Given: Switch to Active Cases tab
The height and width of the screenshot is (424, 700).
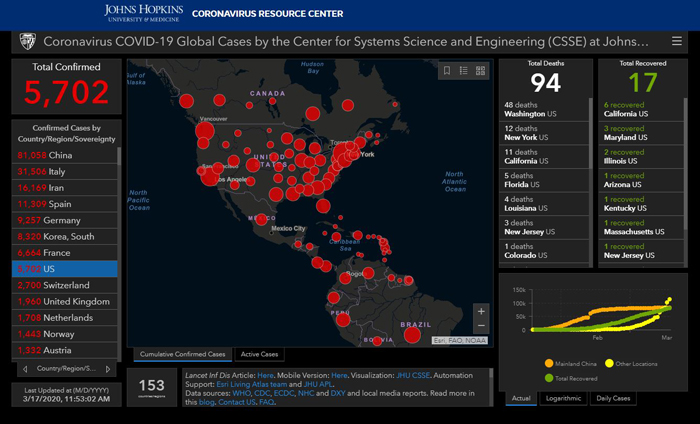Looking at the screenshot, I should (x=259, y=354).
